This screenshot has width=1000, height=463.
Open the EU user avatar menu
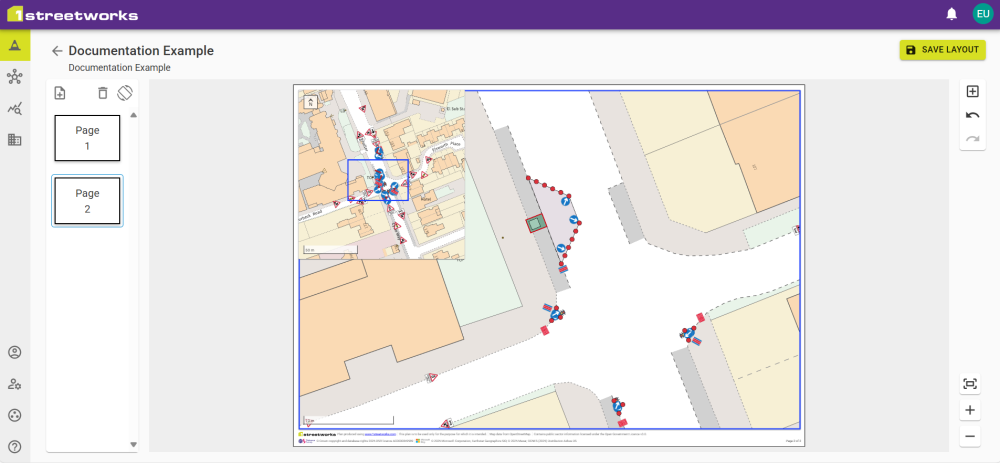982,14
